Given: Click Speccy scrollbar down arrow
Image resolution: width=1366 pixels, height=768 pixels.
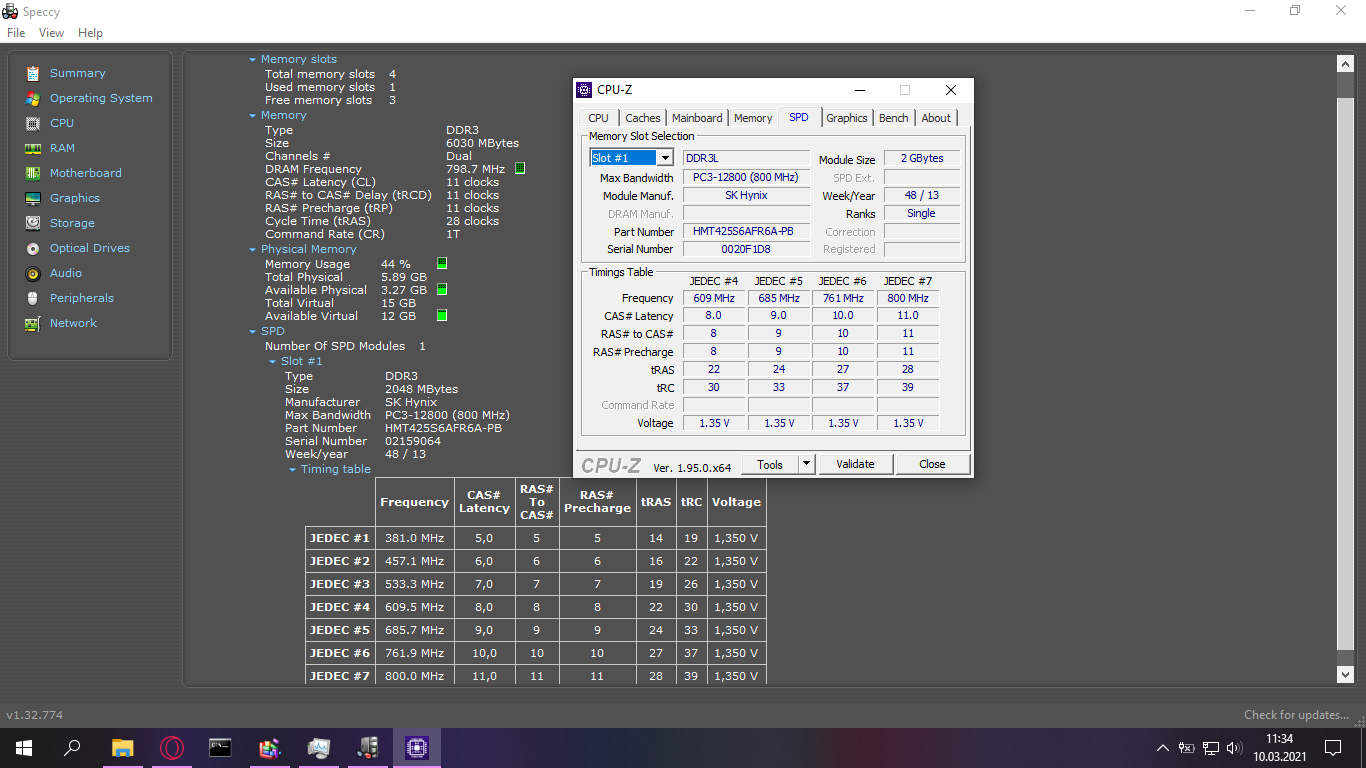Looking at the screenshot, I should [1345, 675].
